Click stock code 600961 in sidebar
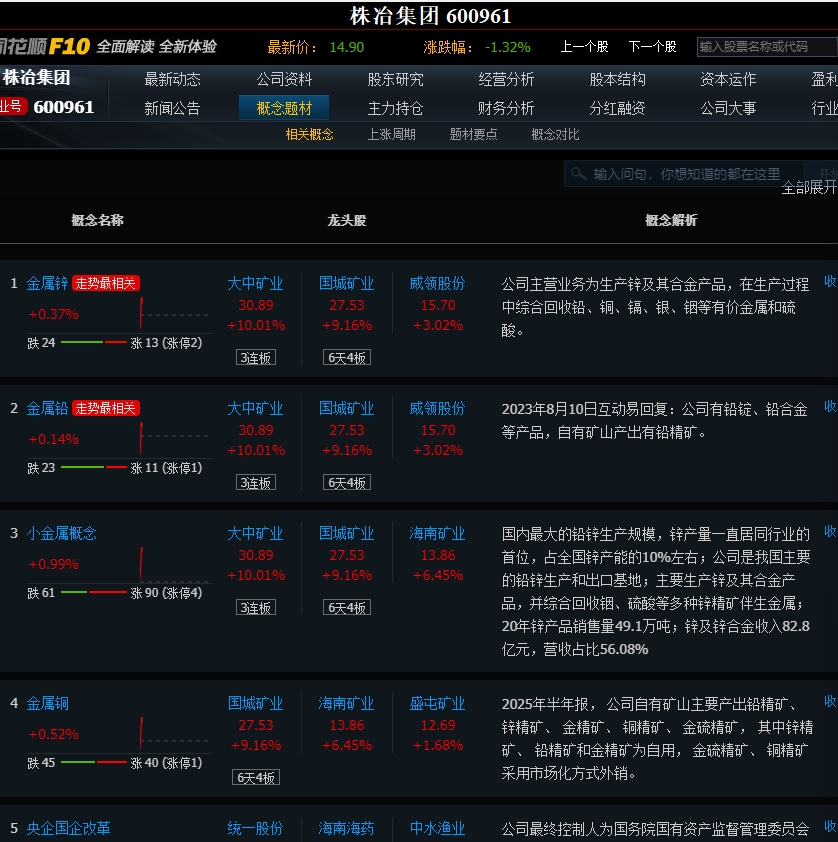This screenshot has width=838, height=842. click(63, 107)
